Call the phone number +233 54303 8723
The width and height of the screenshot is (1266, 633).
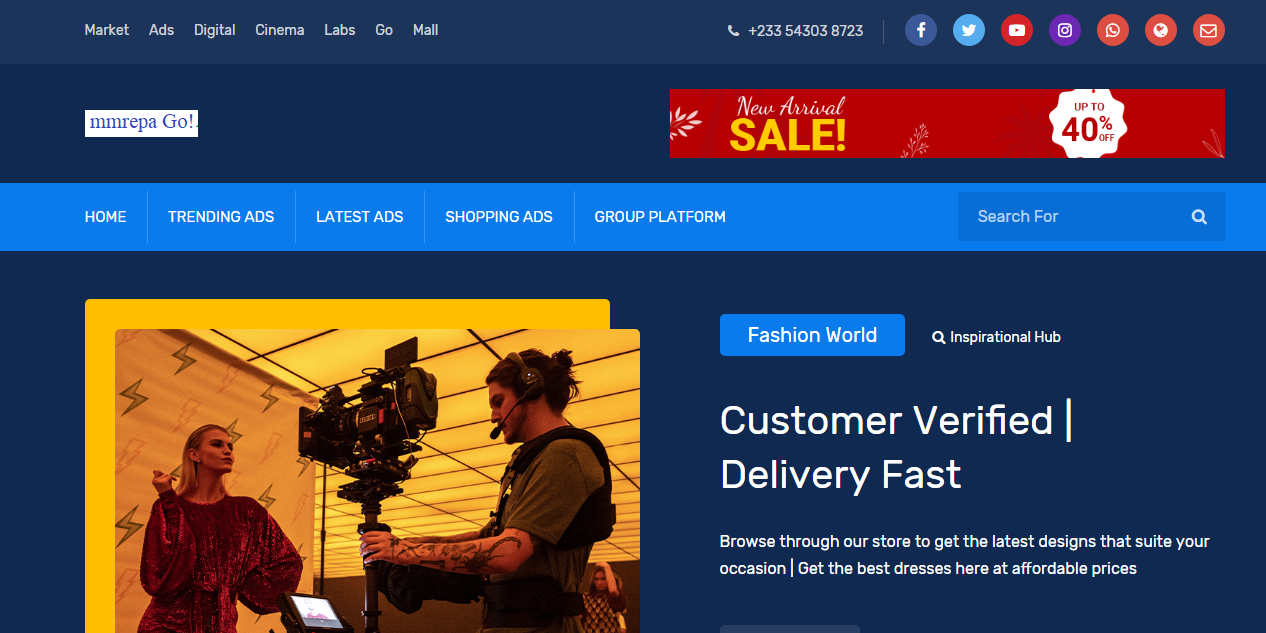pyautogui.click(x=805, y=31)
